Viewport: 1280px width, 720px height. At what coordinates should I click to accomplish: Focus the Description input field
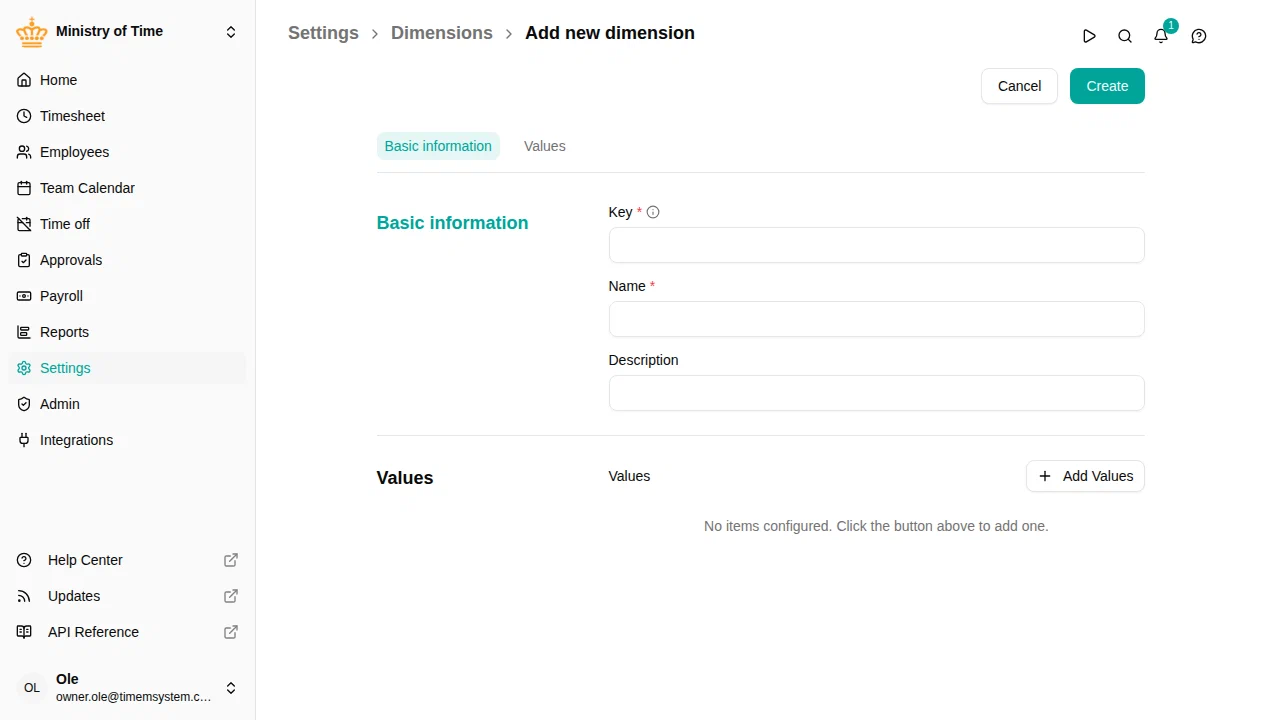876,393
